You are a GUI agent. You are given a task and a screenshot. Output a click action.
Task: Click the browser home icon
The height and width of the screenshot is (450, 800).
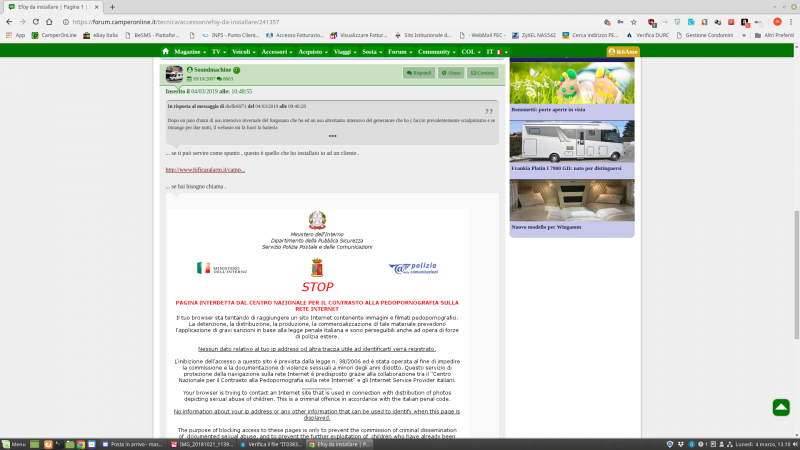(x=49, y=22)
